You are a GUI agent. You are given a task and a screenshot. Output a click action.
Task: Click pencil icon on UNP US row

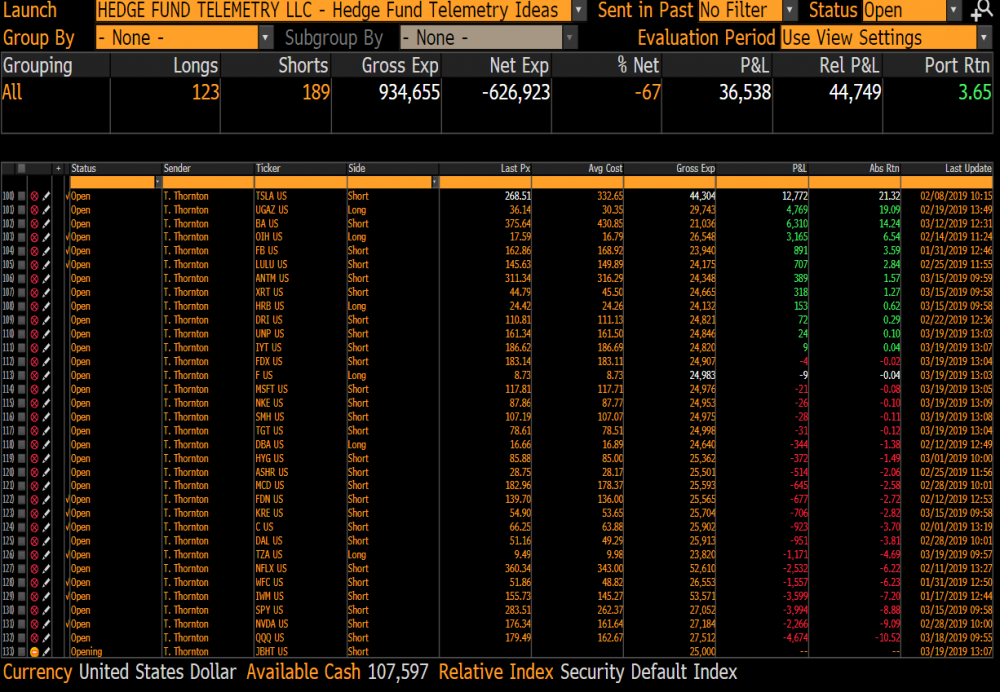tap(46, 335)
